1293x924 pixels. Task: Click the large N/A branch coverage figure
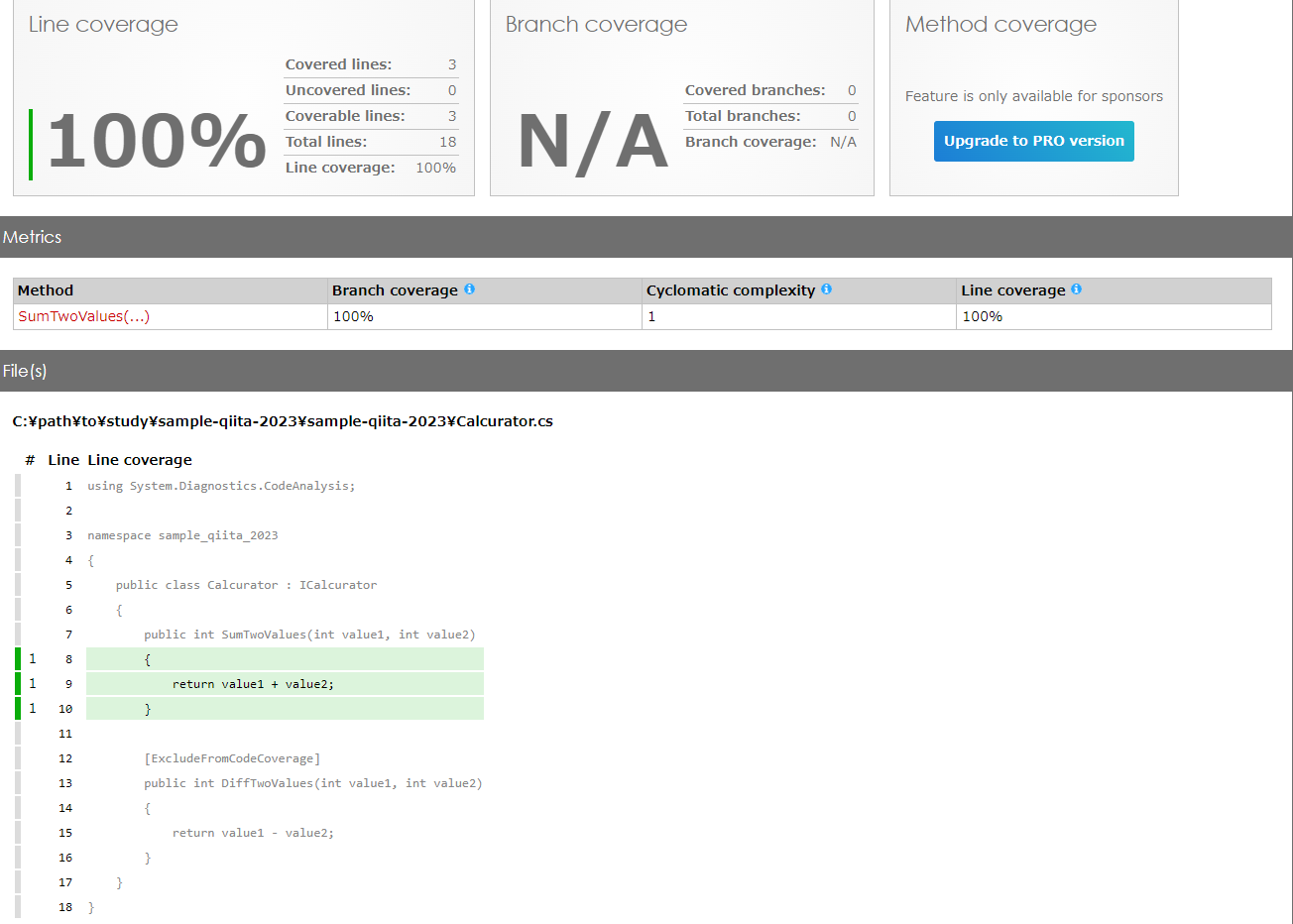pyautogui.click(x=593, y=143)
